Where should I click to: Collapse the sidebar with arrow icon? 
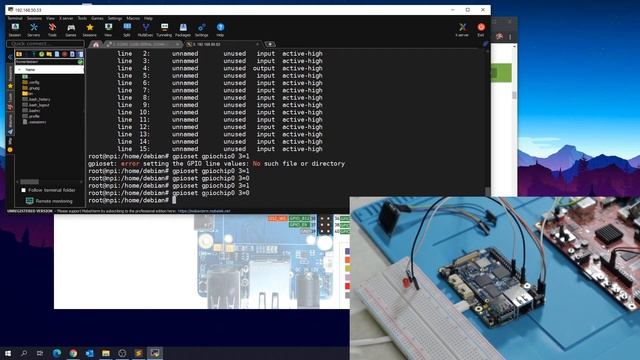click(10, 57)
